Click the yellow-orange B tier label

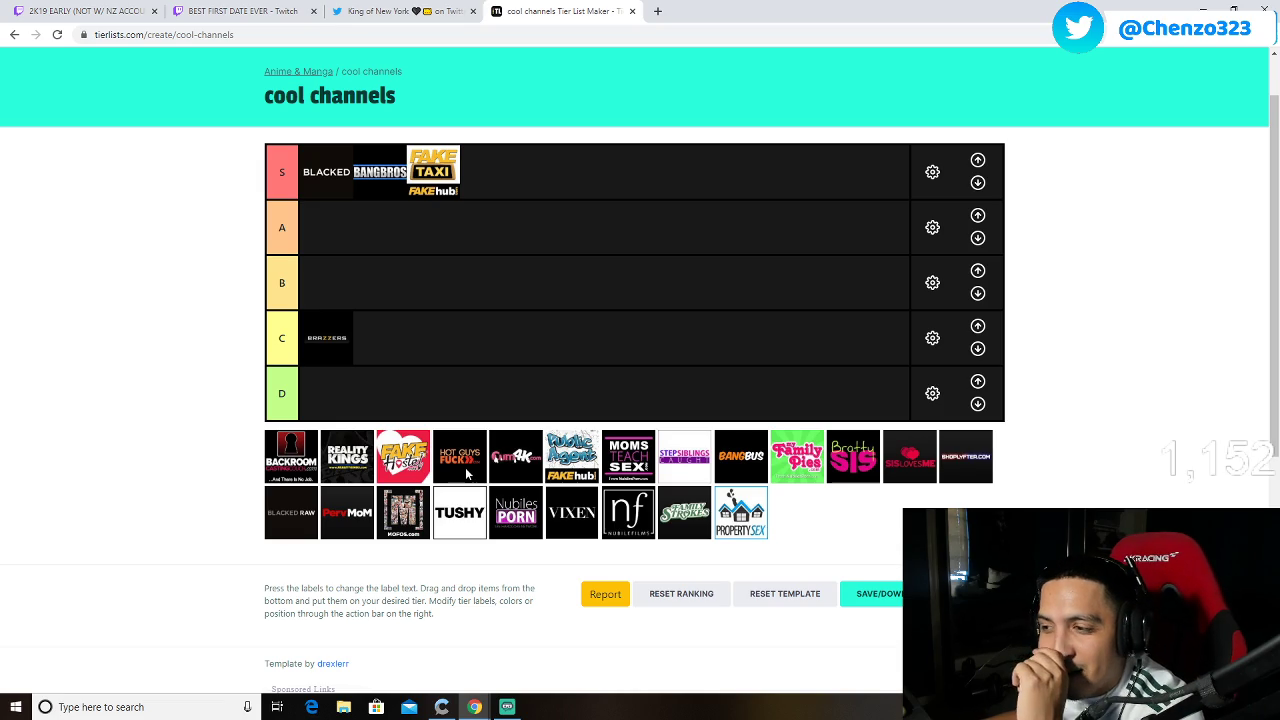tap(282, 283)
